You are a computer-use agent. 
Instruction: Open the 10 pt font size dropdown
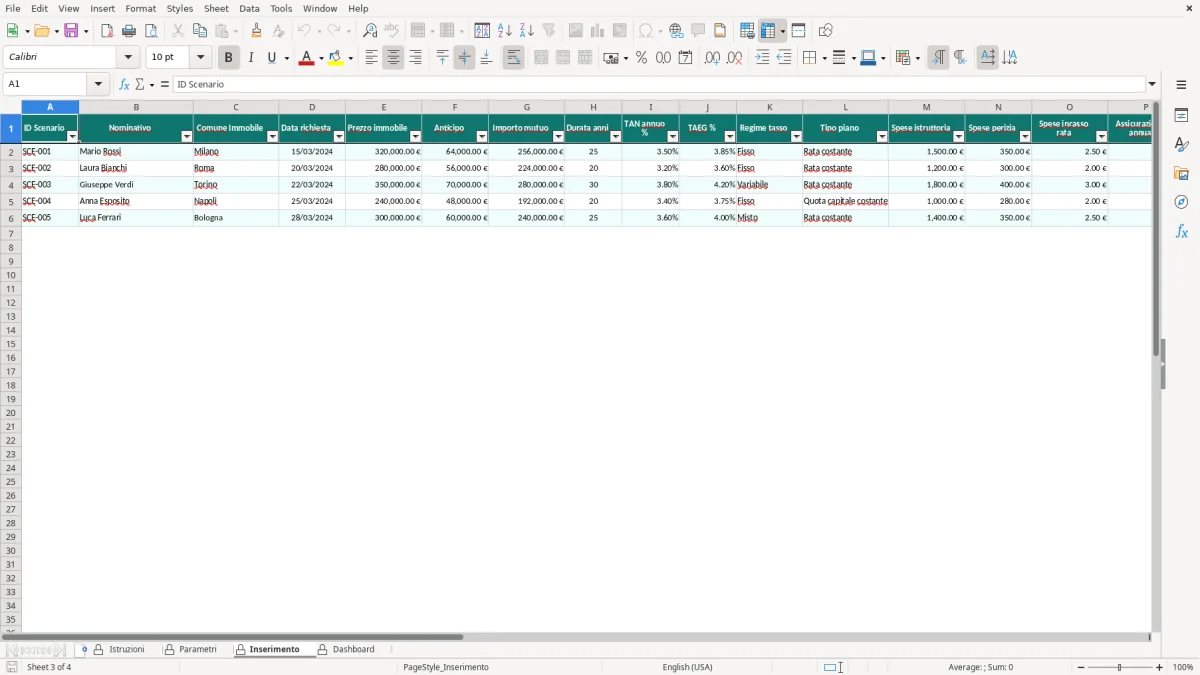click(200, 58)
